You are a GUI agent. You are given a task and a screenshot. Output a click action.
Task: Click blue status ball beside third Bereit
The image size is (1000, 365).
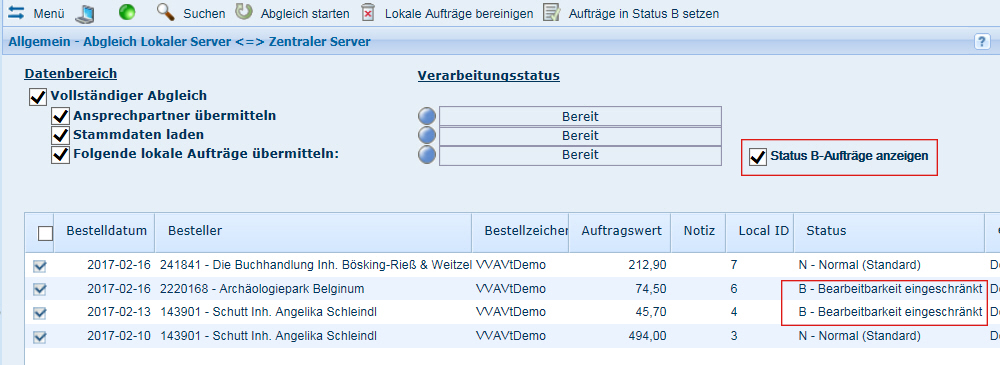click(x=427, y=155)
